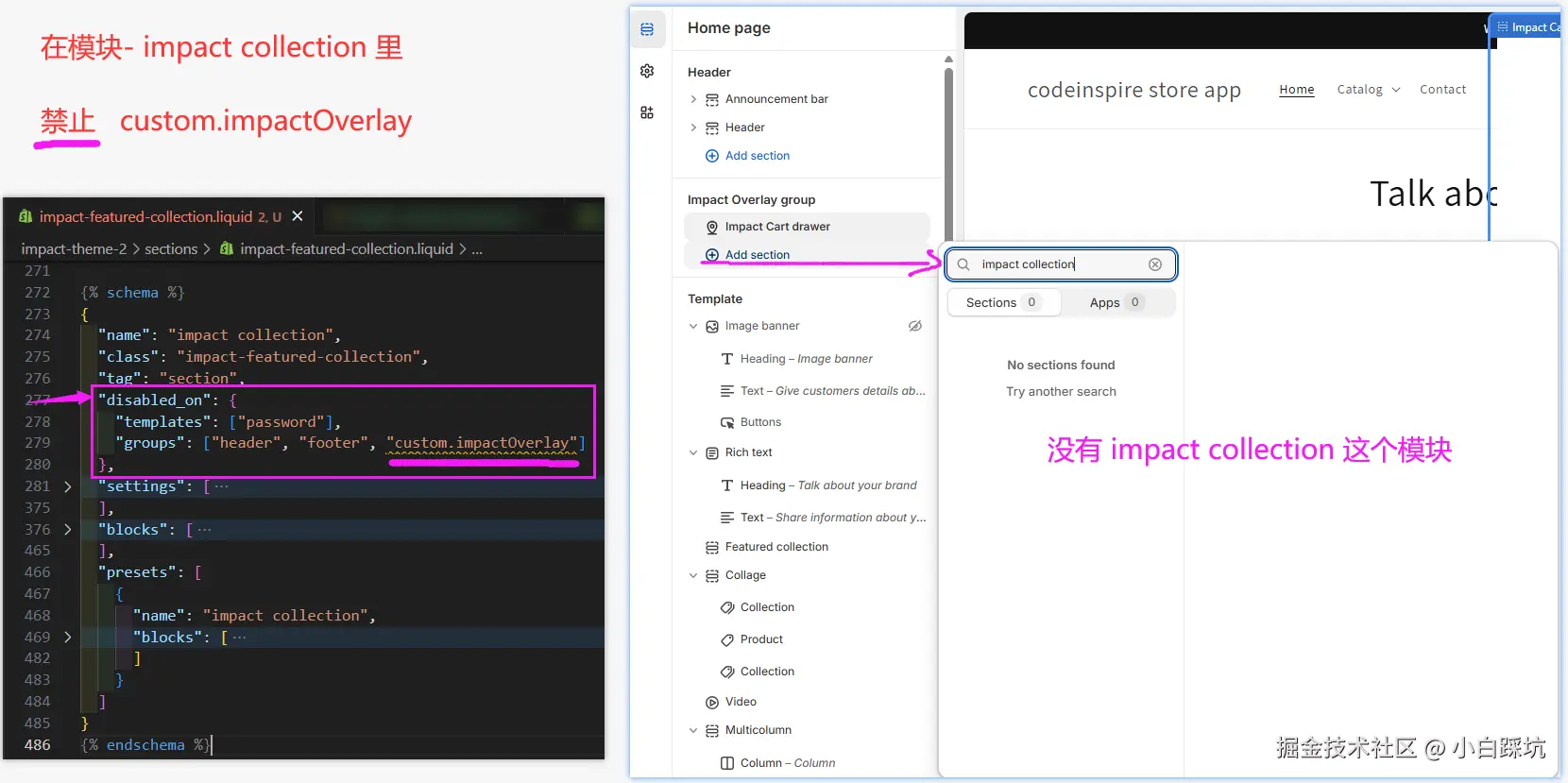Open theme settings gear icon
Viewport: 1568px width, 783px height.
coord(647,71)
